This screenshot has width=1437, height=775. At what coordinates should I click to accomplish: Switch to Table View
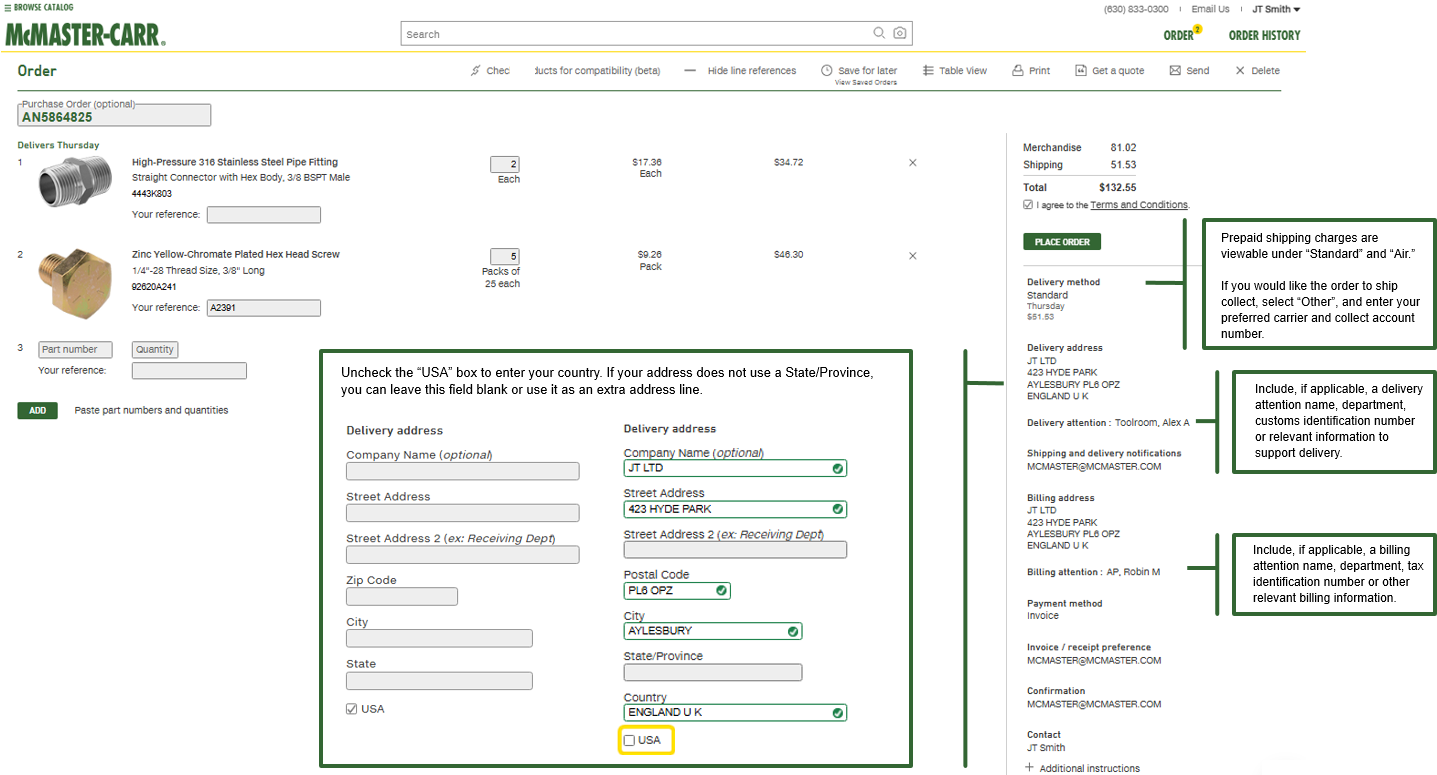(x=954, y=71)
